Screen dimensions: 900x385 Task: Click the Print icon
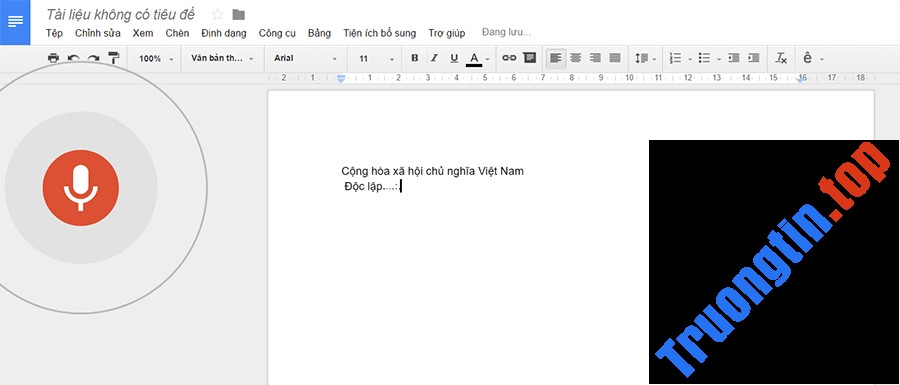click(53, 58)
